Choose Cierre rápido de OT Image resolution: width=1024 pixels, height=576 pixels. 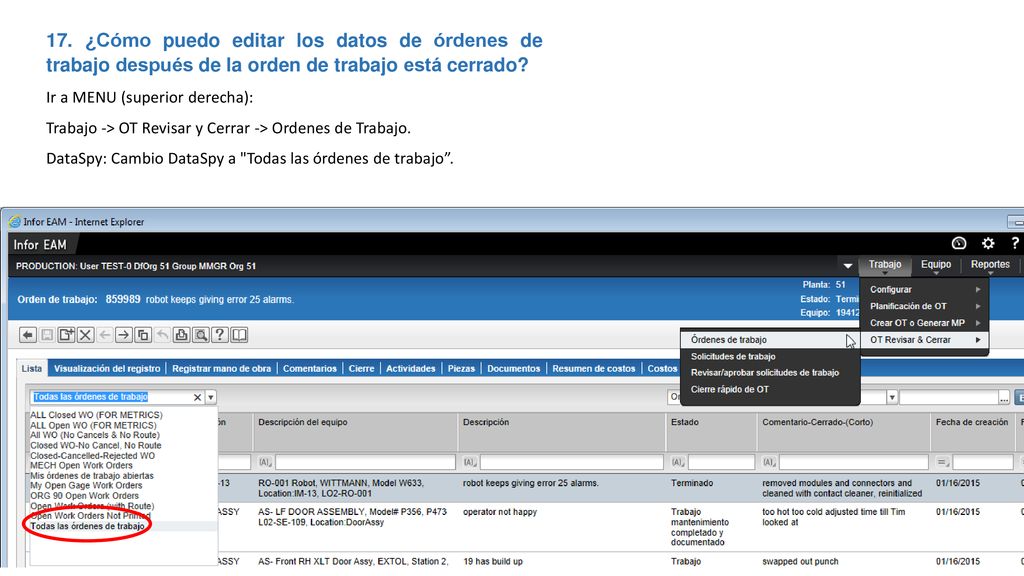770,390
